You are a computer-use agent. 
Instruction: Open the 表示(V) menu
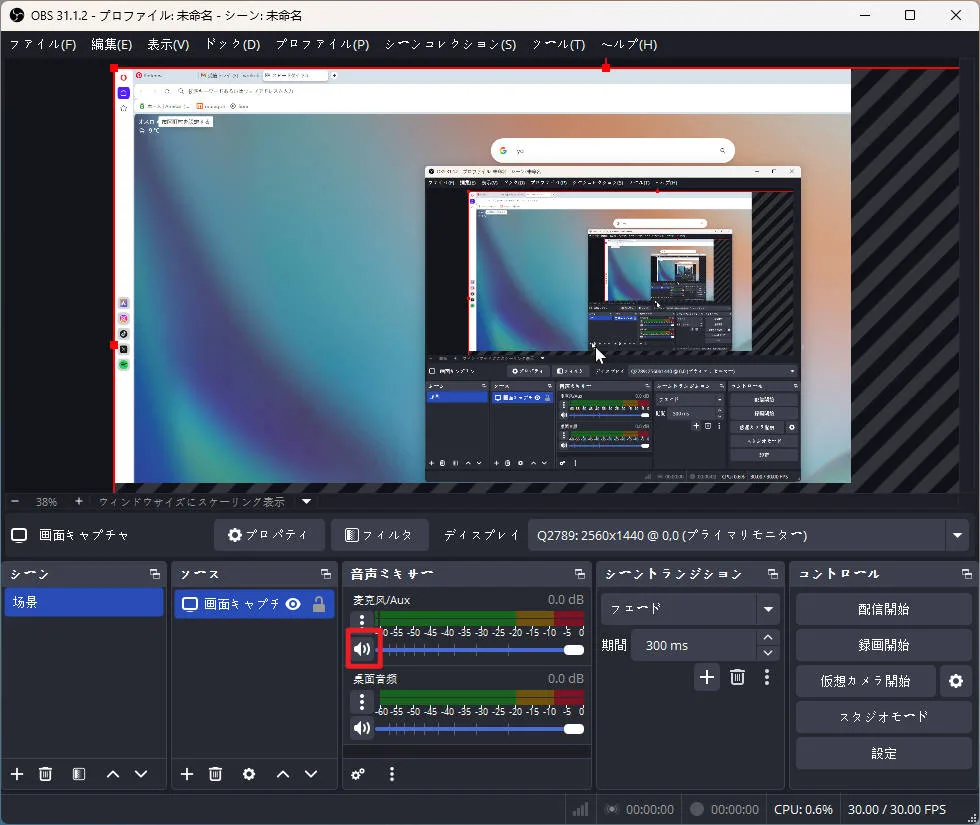(x=168, y=44)
